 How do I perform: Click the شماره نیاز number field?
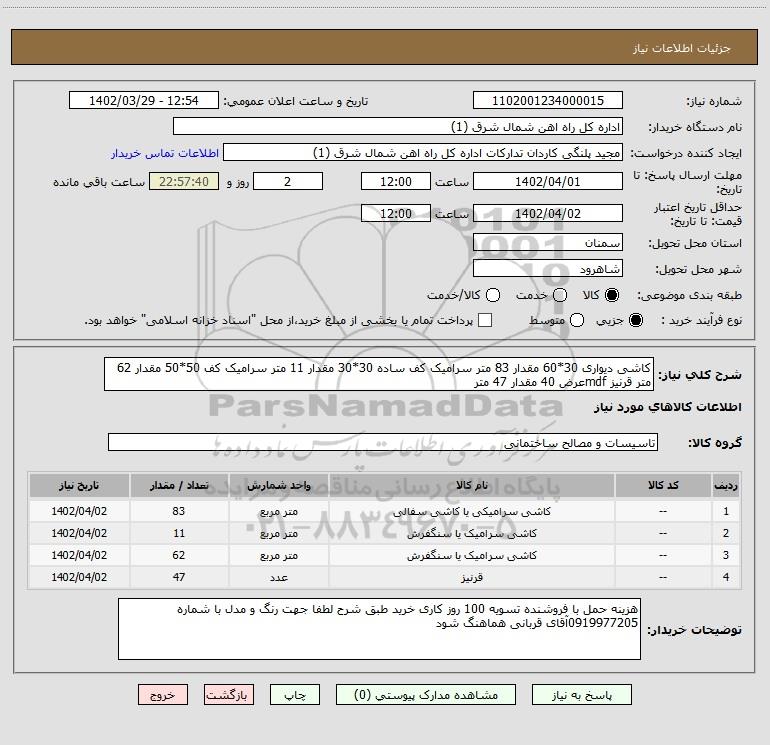547,101
